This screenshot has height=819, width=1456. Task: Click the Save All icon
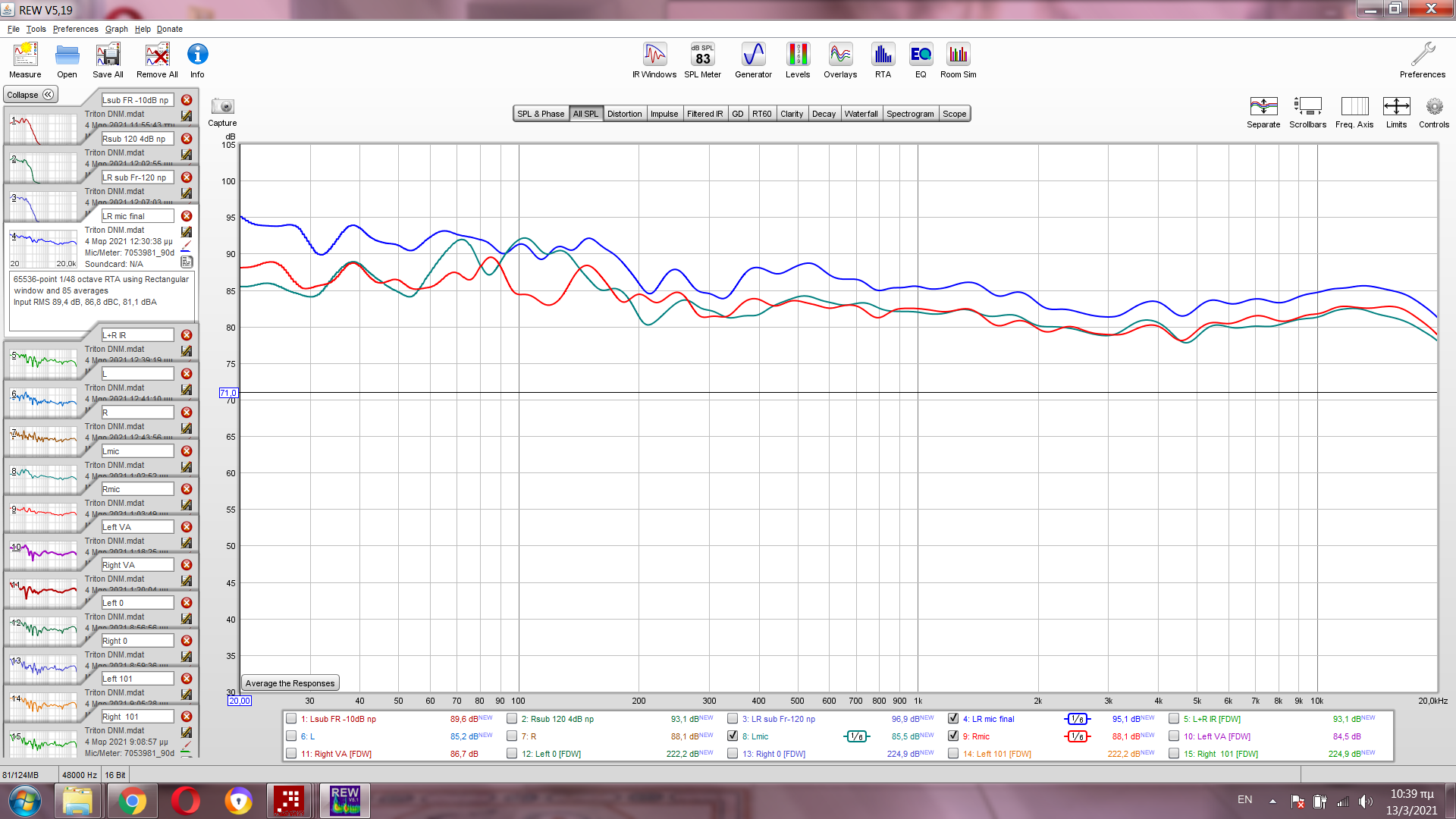pos(108,60)
